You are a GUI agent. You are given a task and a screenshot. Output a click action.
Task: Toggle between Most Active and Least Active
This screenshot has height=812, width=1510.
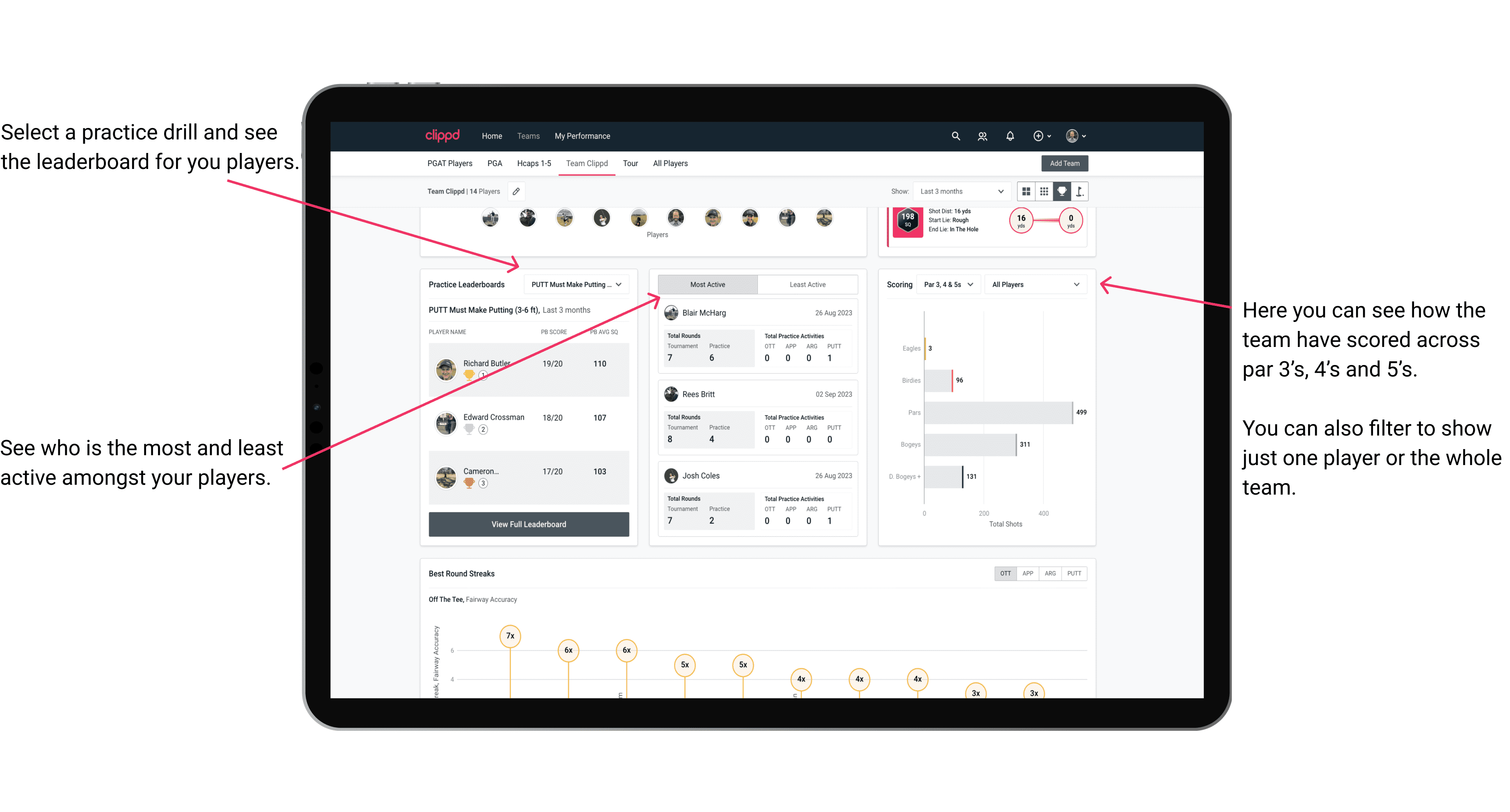tap(808, 285)
